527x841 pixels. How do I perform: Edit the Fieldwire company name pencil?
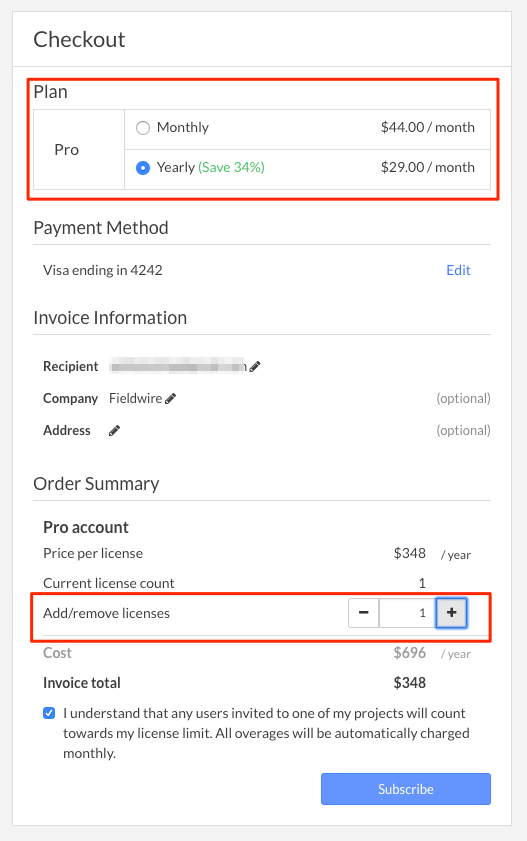tap(170, 399)
